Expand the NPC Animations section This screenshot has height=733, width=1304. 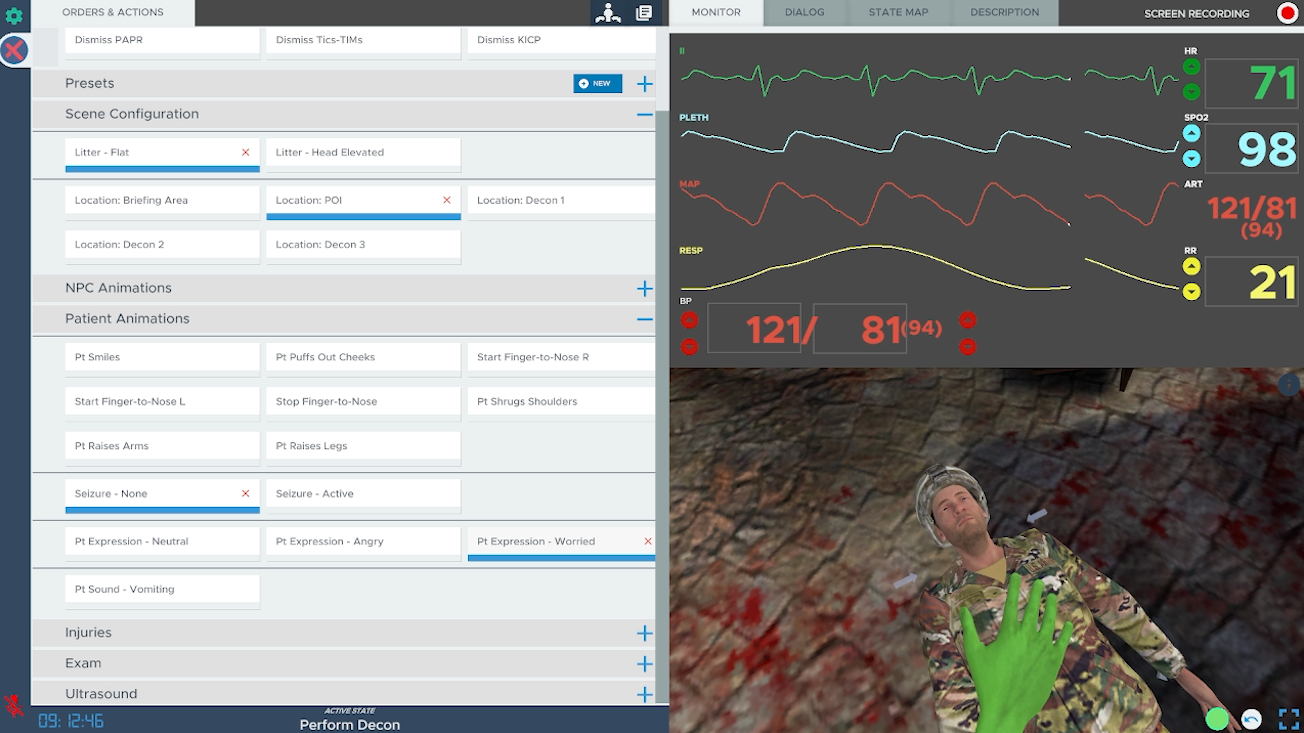[644, 288]
